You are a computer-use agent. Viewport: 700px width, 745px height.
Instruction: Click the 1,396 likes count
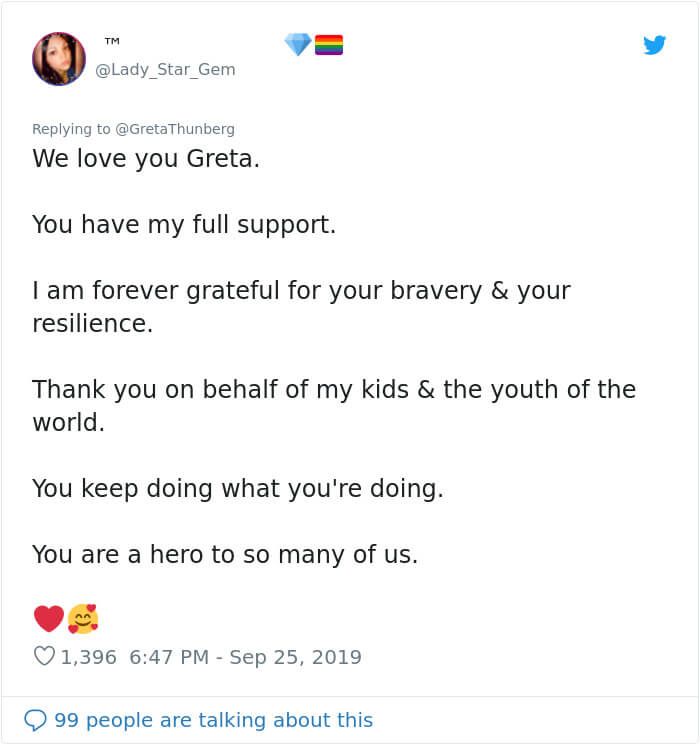(x=88, y=658)
